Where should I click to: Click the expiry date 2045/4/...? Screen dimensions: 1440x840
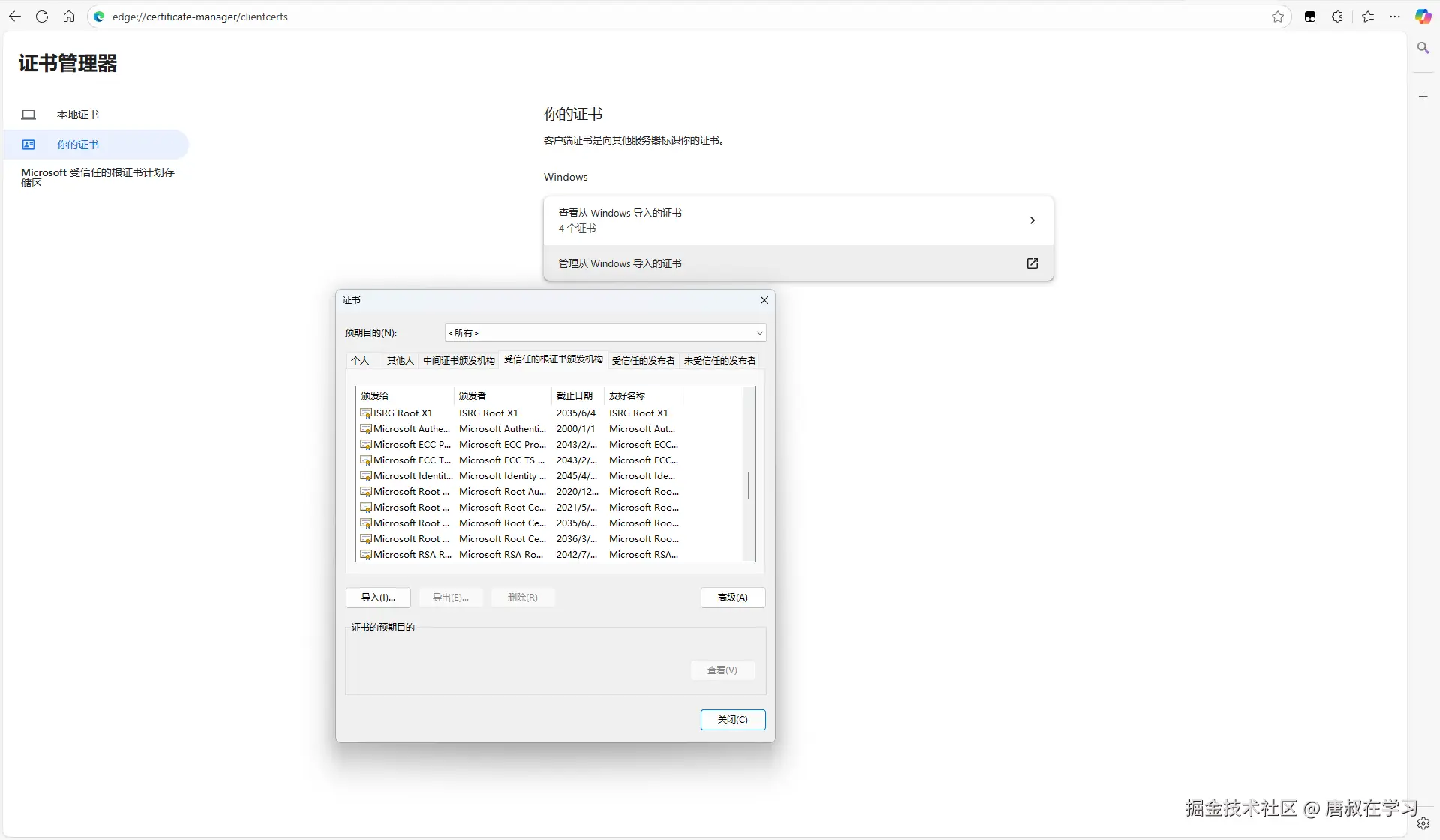point(577,476)
